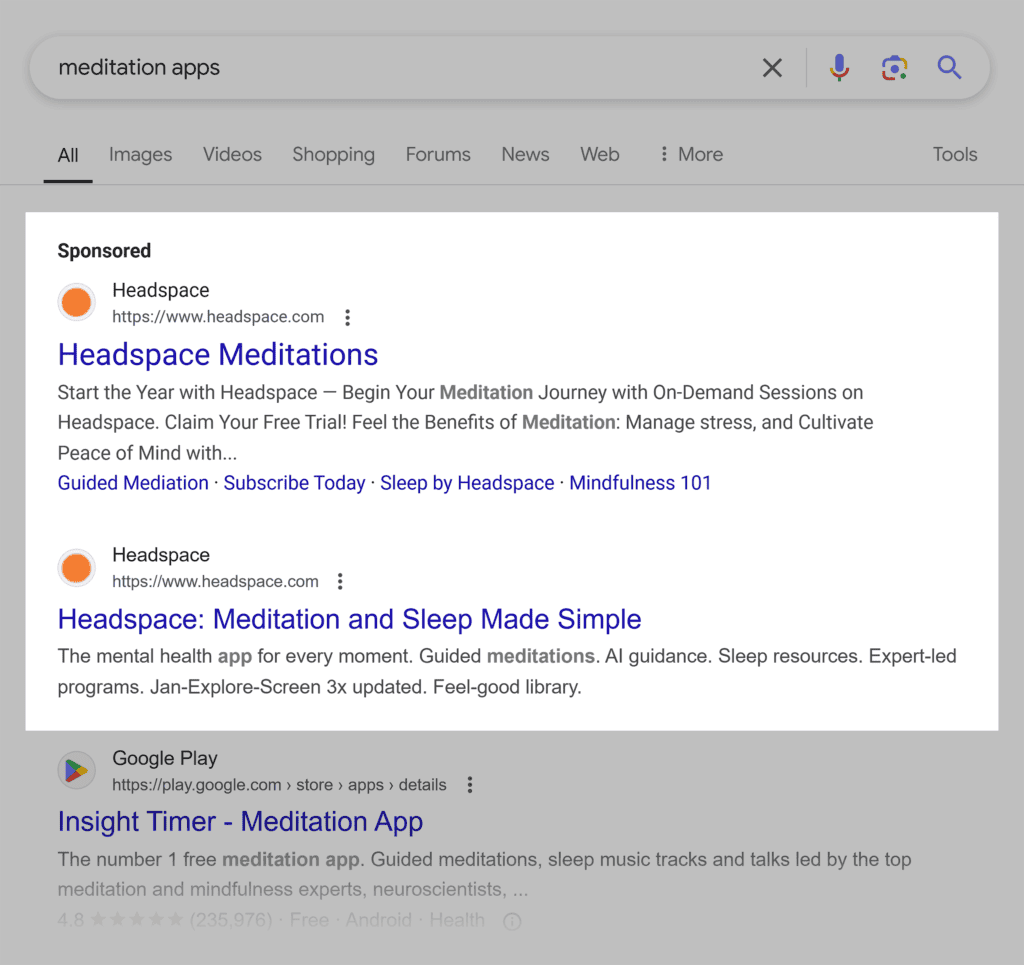
Task: Click the first Headspace orange favicon
Action: pos(77,303)
